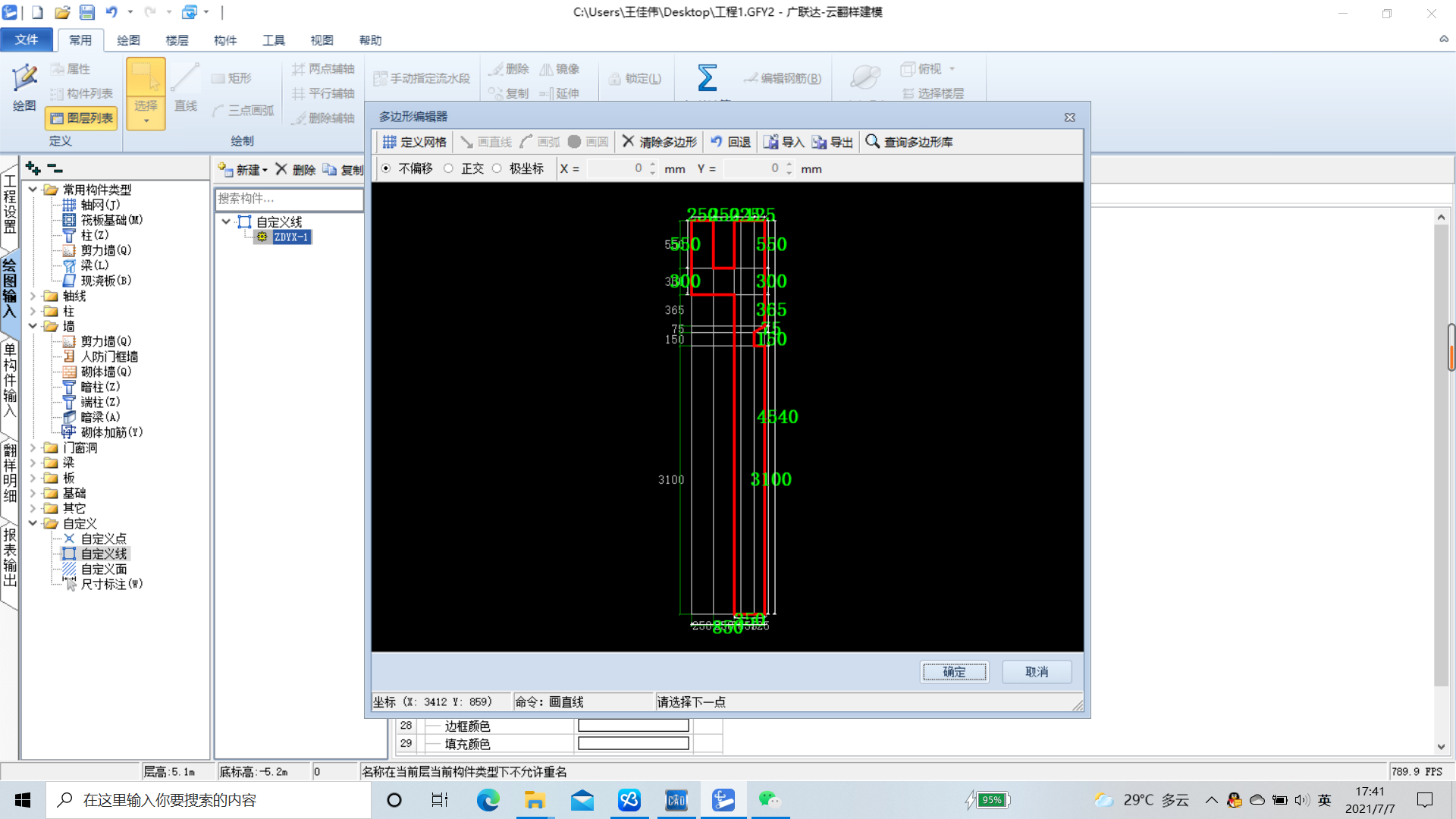Screen dimensions: 1456x819
Task: Open 查询多边形库 search polygon library
Action: click(x=908, y=142)
